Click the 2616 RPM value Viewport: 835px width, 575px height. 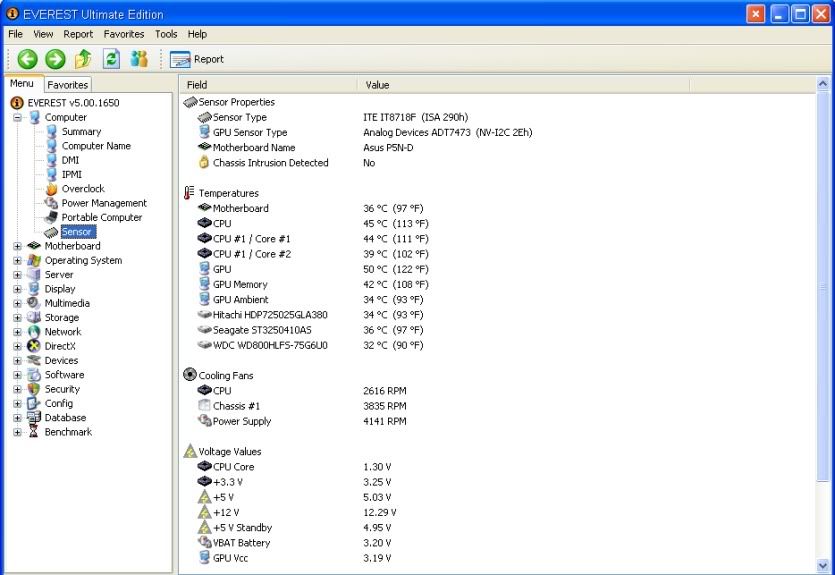pos(384,391)
